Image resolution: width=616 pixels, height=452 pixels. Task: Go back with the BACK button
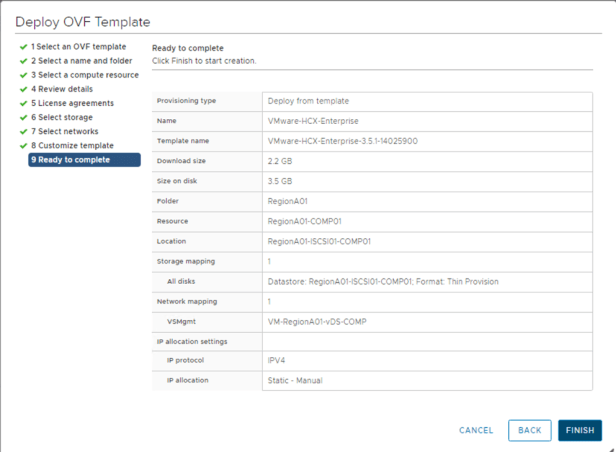coord(529,430)
